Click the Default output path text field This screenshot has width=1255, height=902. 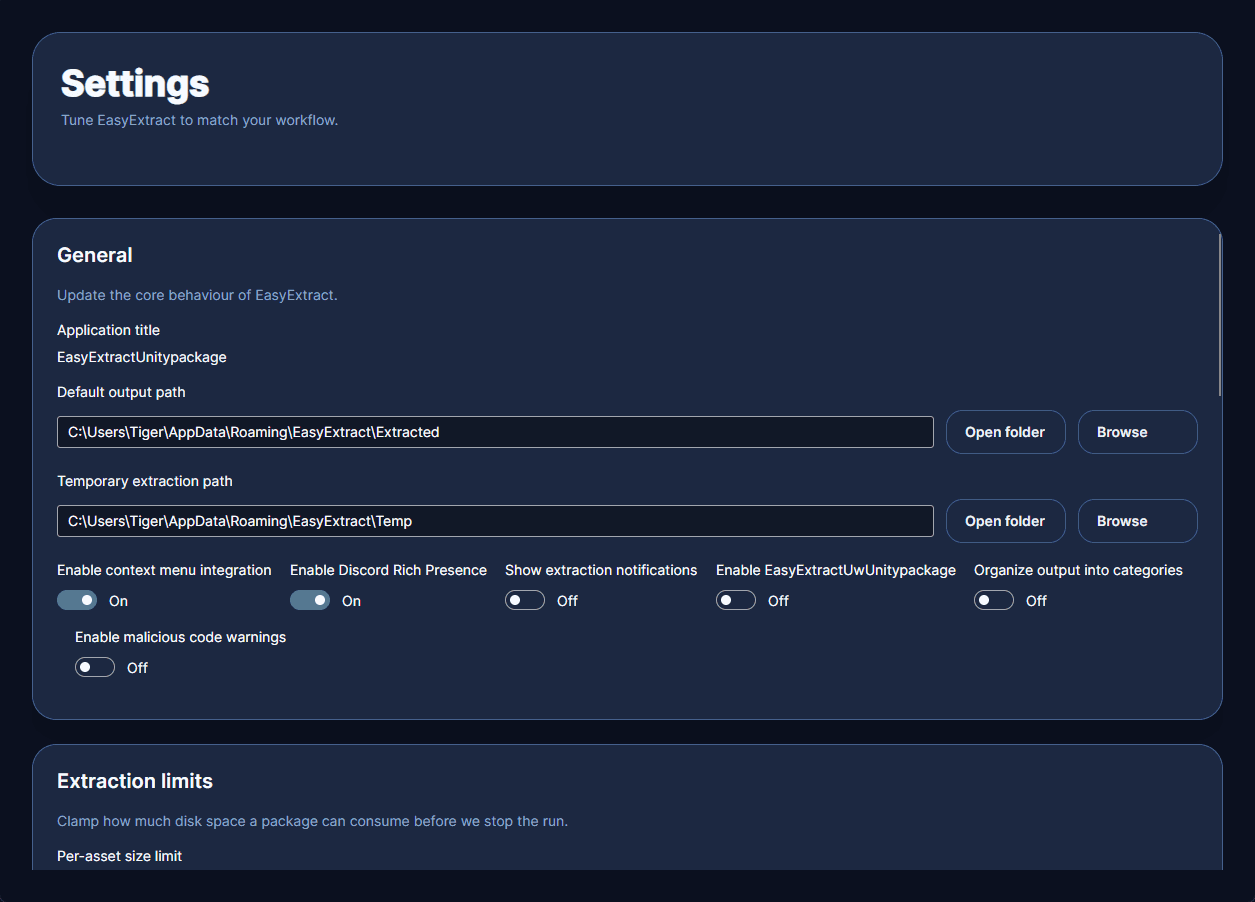click(495, 432)
